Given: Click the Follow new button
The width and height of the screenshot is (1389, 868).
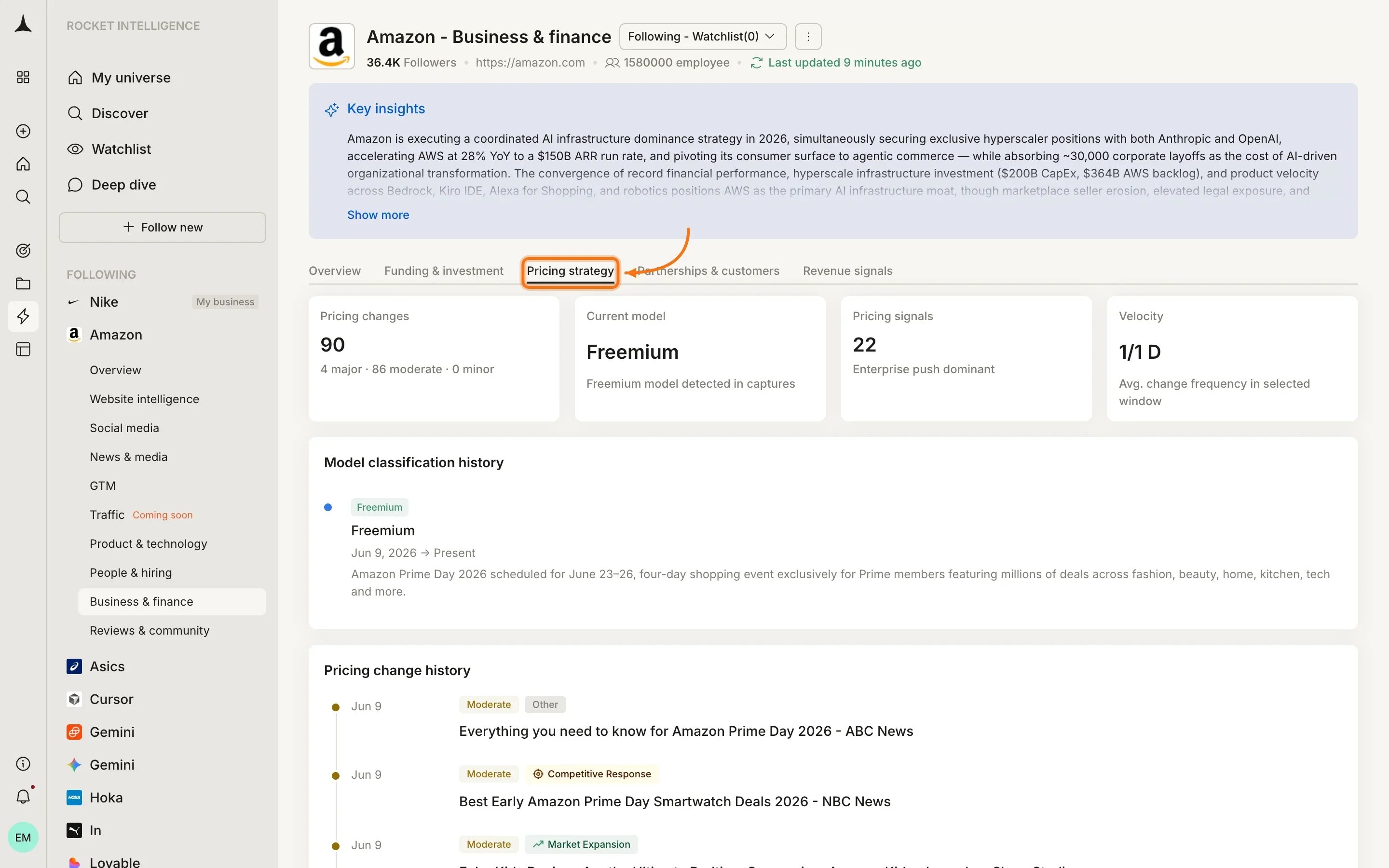Looking at the screenshot, I should pyautogui.click(x=163, y=227).
